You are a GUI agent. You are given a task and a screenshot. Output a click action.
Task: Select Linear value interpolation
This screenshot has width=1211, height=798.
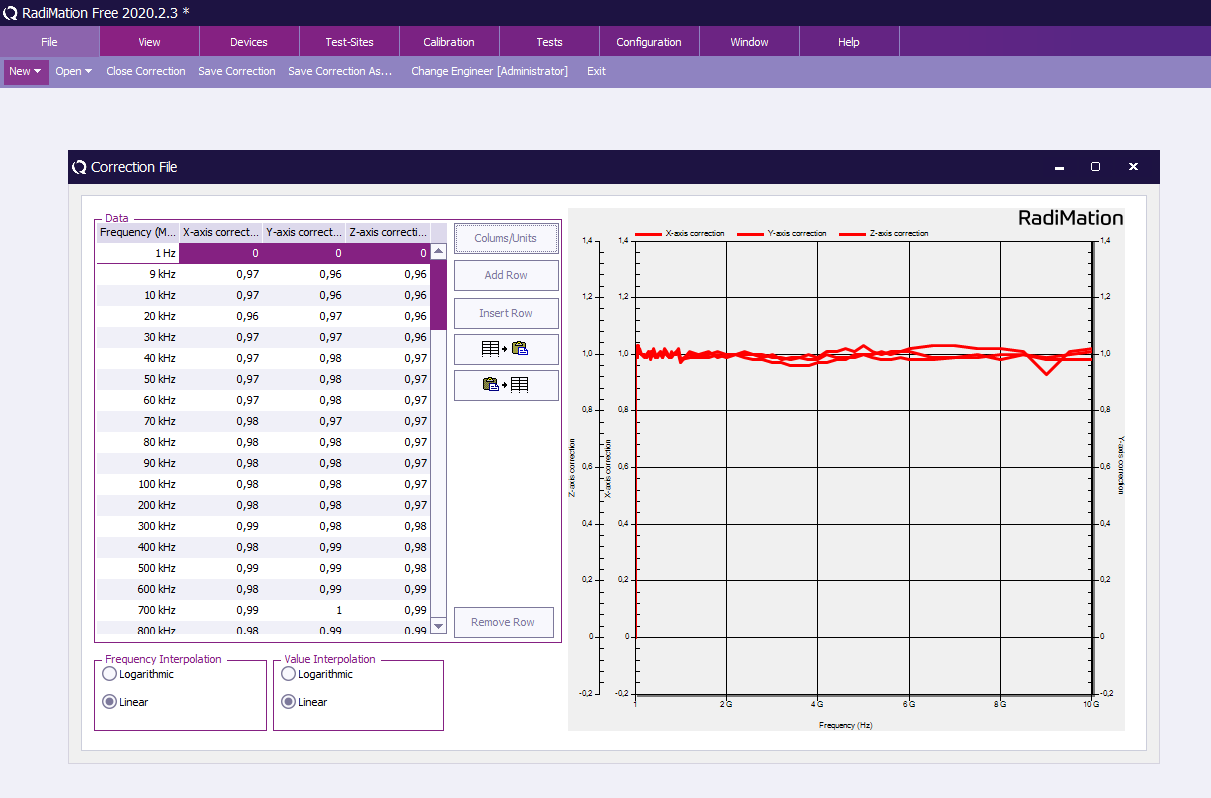[x=289, y=702]
